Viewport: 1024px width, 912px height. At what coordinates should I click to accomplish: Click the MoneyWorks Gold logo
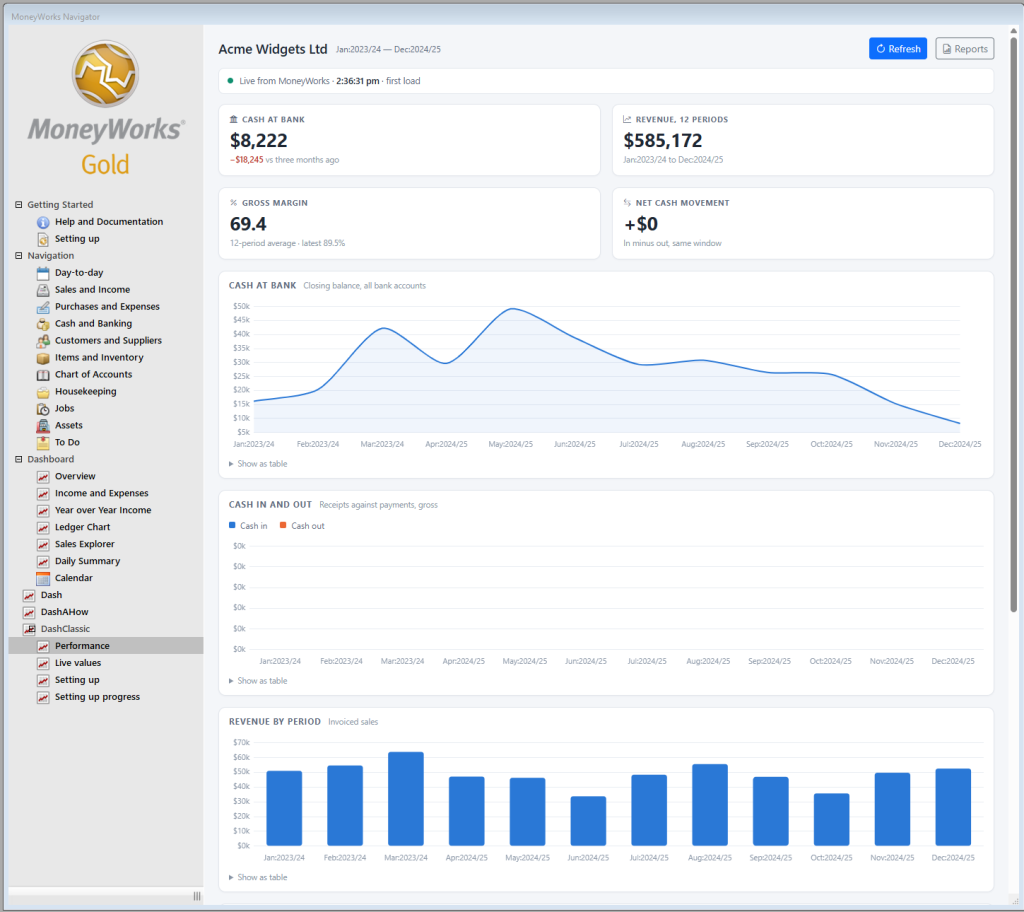tap(105, 108)
